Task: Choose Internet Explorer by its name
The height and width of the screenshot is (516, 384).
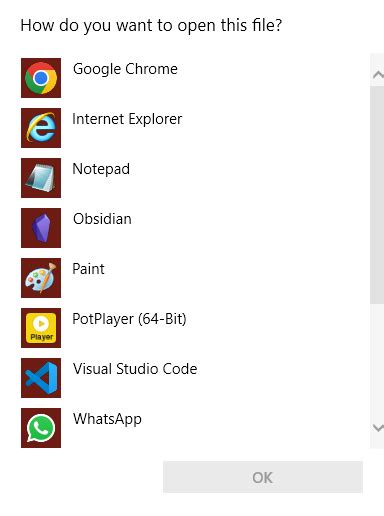Action: tap(127, 119)
